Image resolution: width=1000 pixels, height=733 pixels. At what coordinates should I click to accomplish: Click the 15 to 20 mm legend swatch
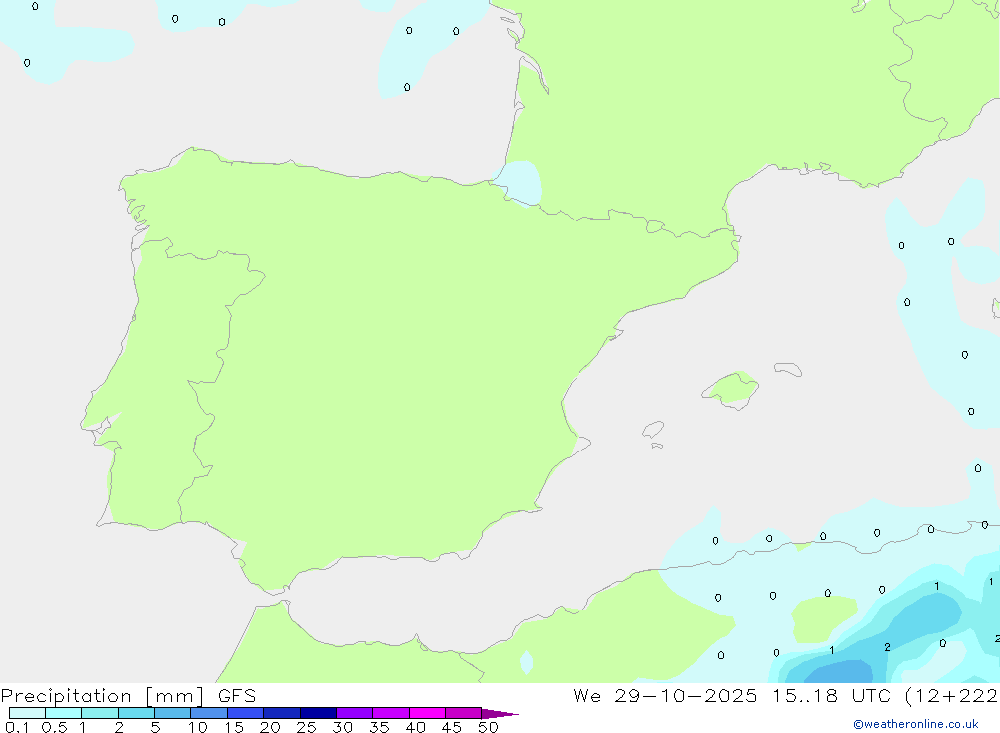coord(246,713)
